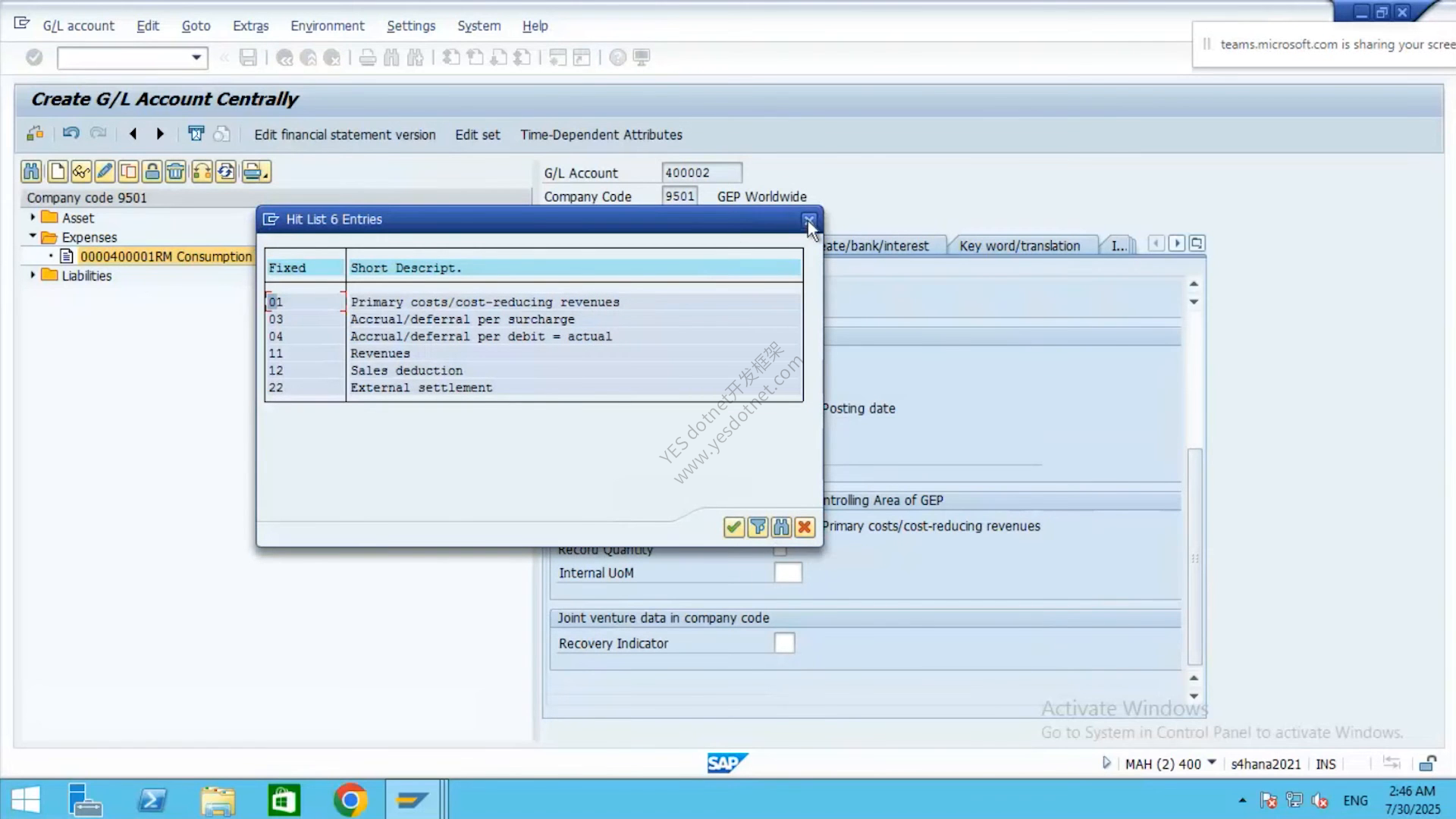Switch to Key word/translation tab
1456x819 pixels.
coord(1020,246)
